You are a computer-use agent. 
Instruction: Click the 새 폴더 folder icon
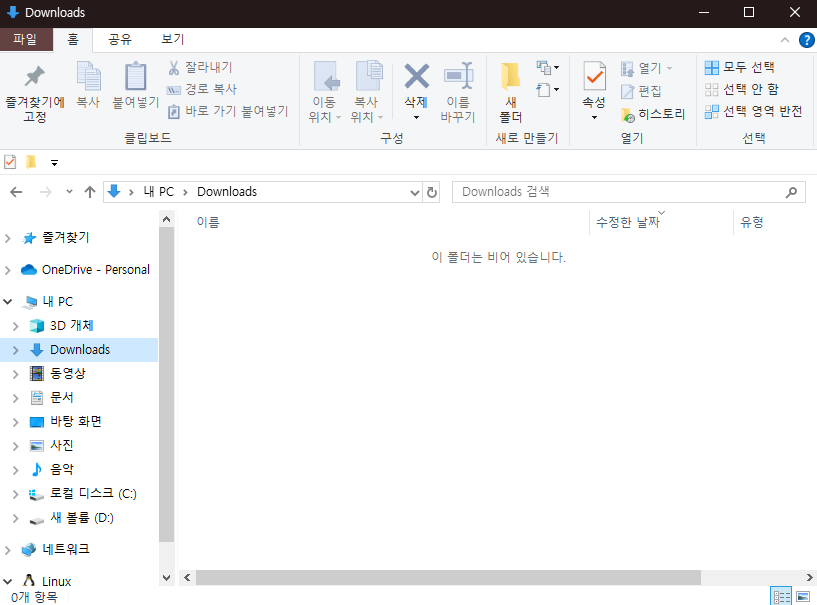click(x=511, y=76)
